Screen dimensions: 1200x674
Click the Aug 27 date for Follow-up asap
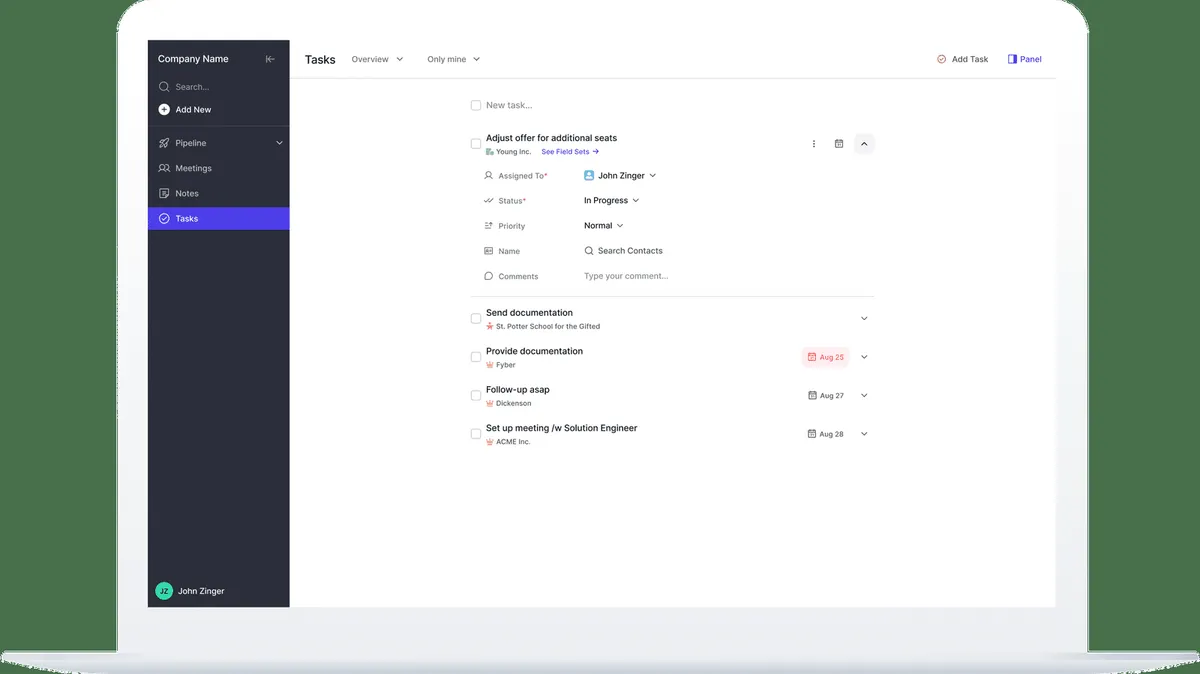tap(825, 395)
